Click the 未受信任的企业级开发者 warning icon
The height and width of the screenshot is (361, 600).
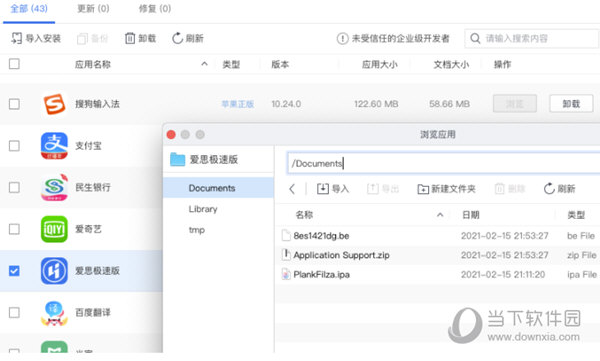tap(342, 38)
